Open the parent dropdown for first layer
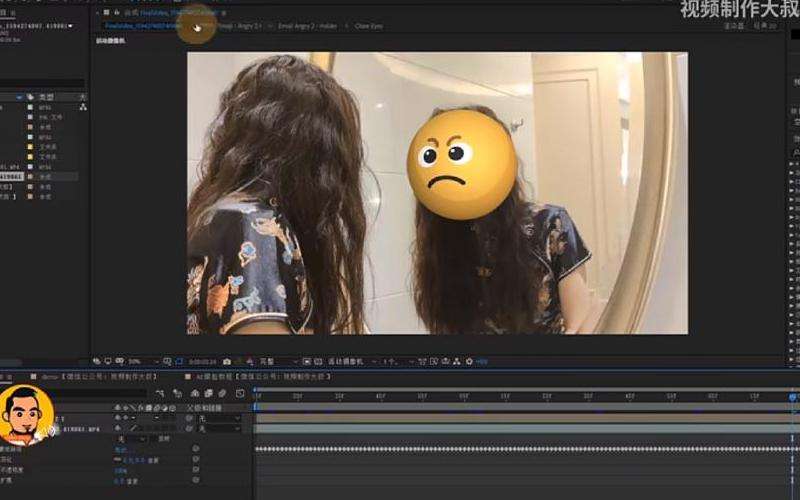The width and height of the screenshot is (800, 500). click(218, 419)
